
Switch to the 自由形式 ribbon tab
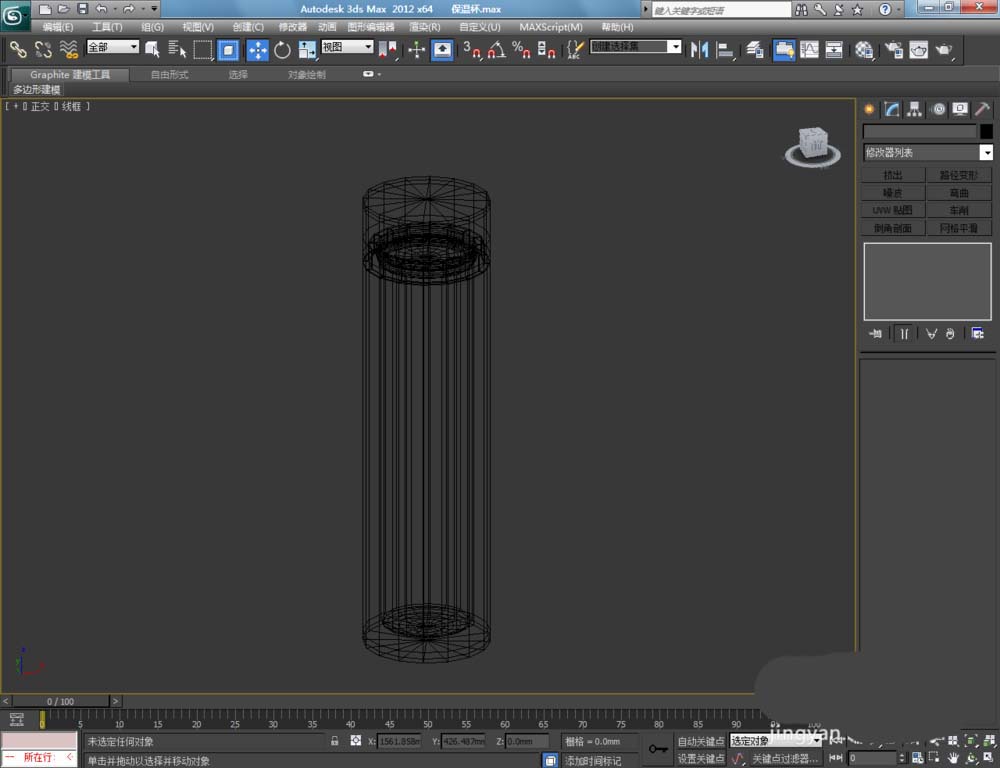click(169, 75)
